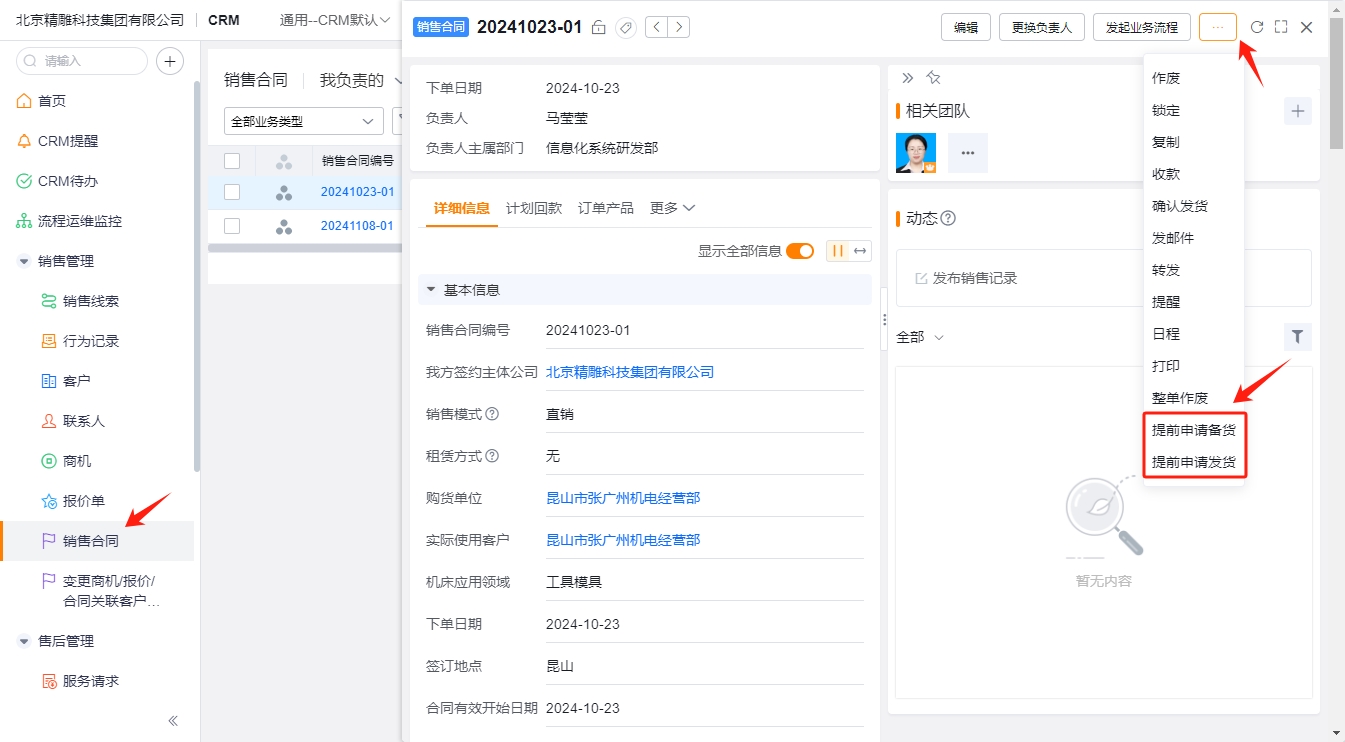Open 销售合同 in sidebar
This screenshot has height=742, width=1345.
coord(98,541)
